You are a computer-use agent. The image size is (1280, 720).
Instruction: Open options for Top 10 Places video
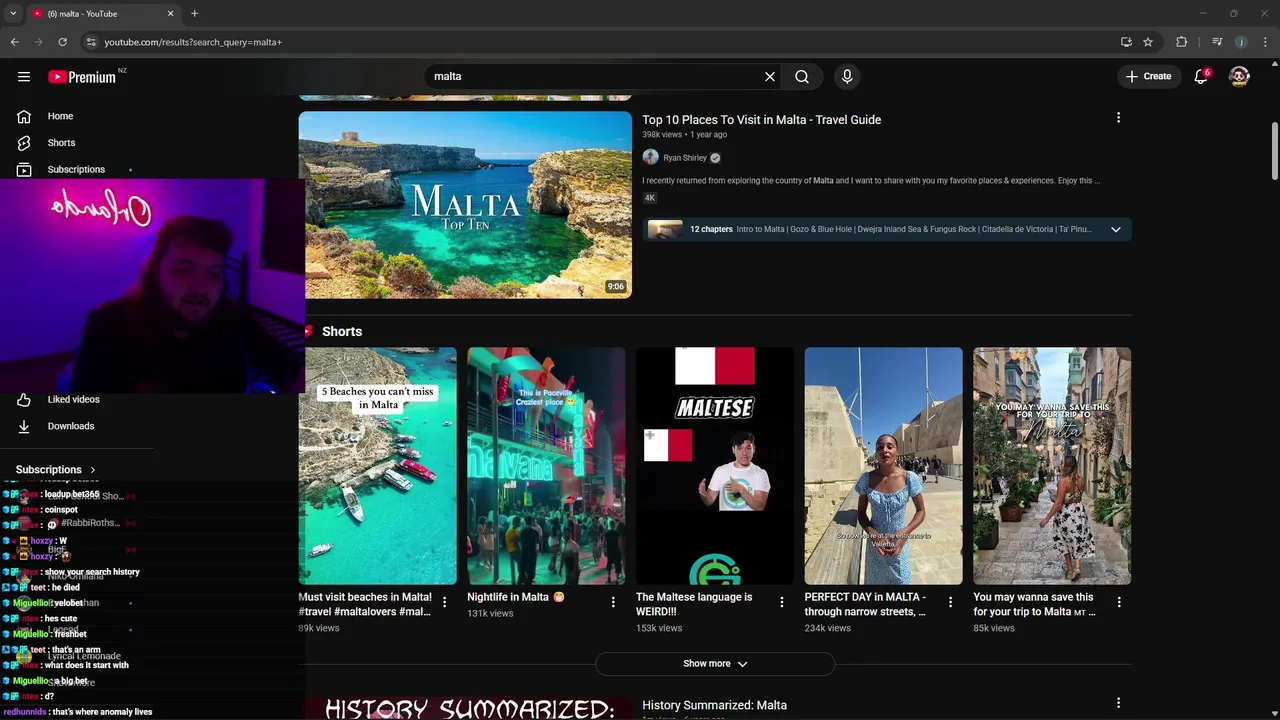[x=1118, y=118]
